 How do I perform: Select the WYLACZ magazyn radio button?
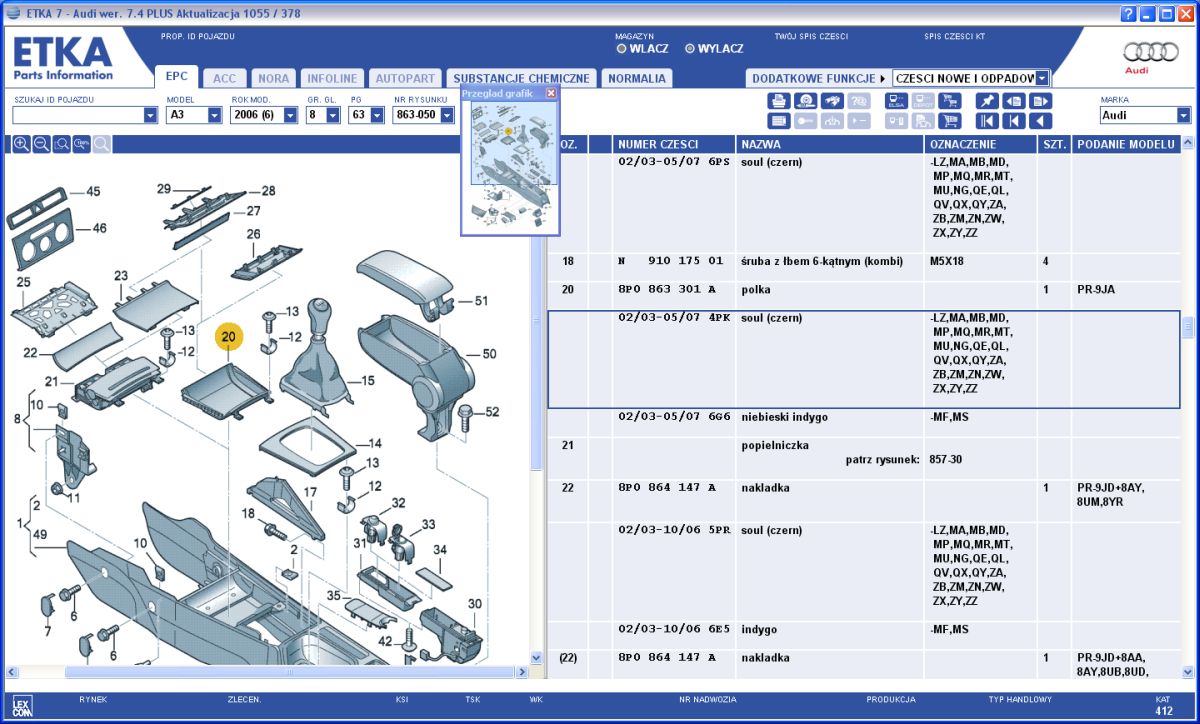[x=690, y=48]
